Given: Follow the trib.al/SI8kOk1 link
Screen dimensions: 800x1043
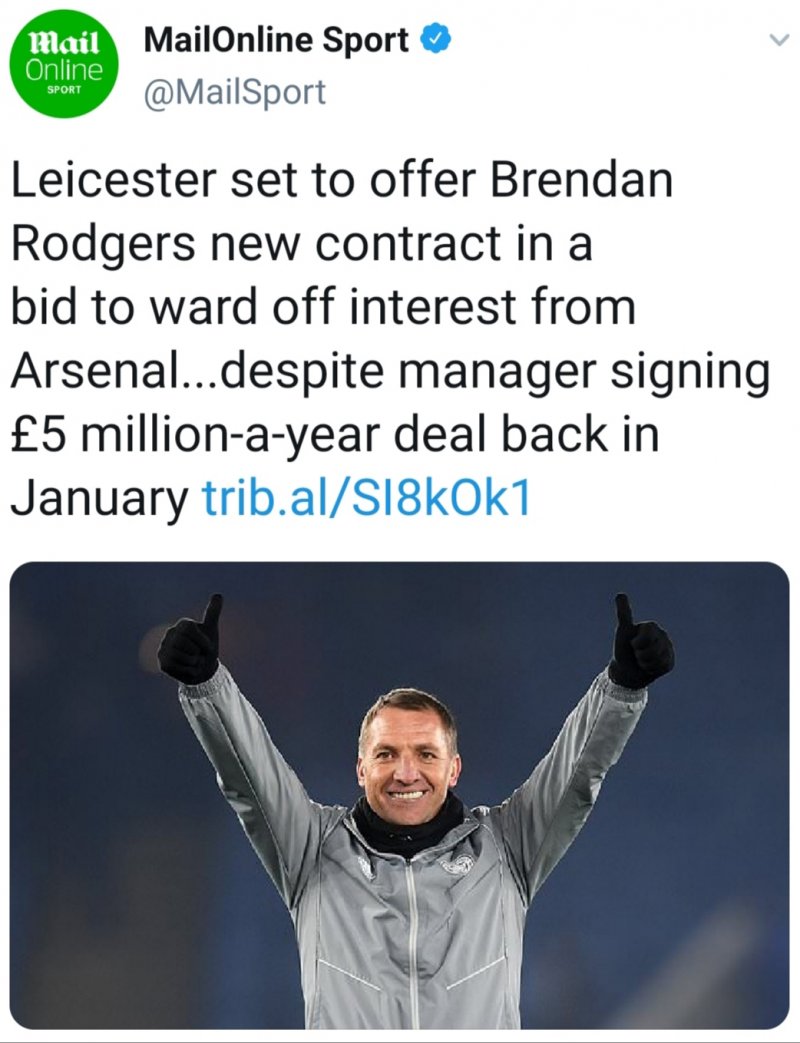Looking at the screenshot, I should pyautogui.click(x=366, y=498).
